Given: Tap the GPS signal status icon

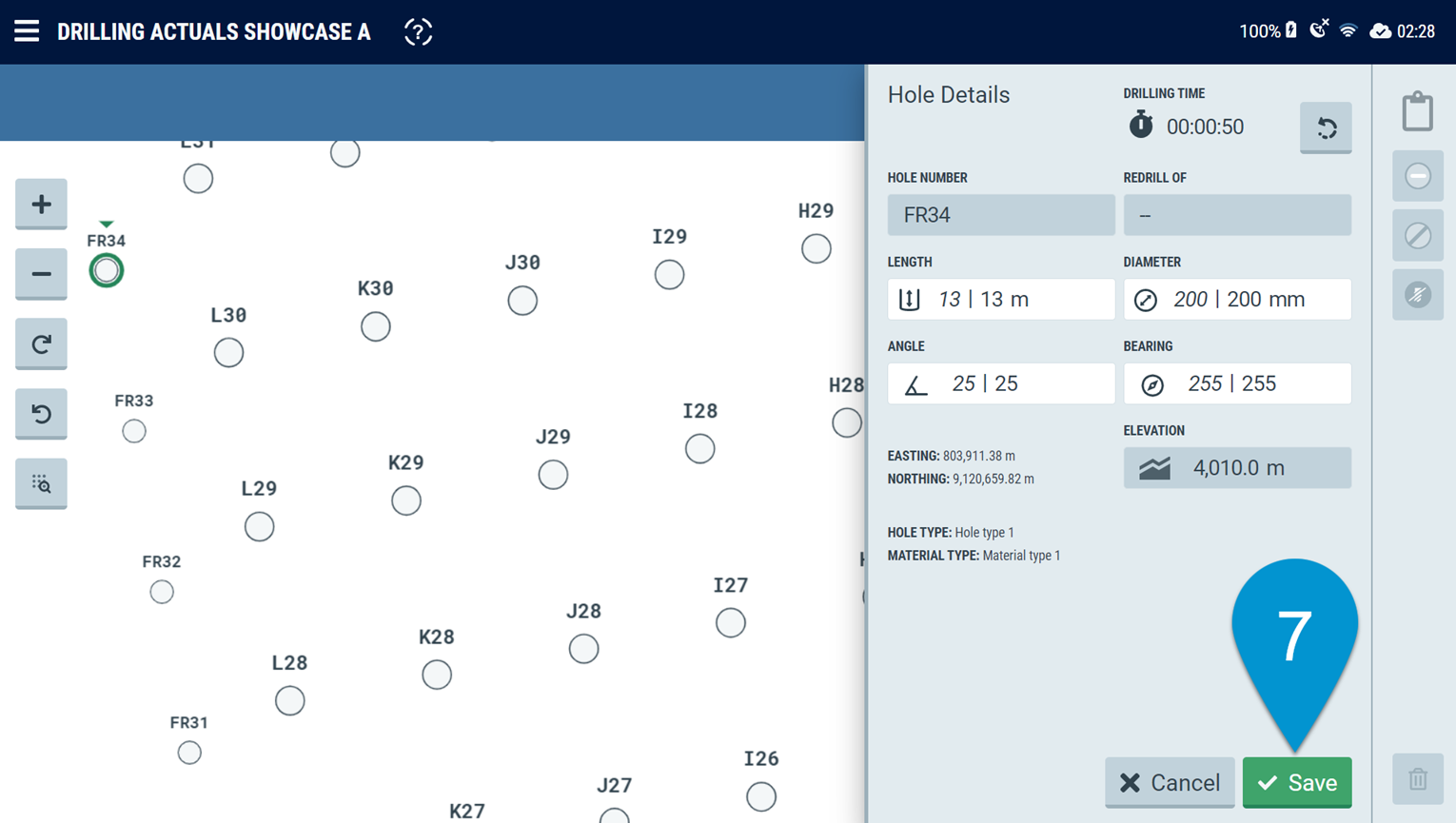Looking at the screenshot, I should pyautogui.click(x=1319, y=29).
